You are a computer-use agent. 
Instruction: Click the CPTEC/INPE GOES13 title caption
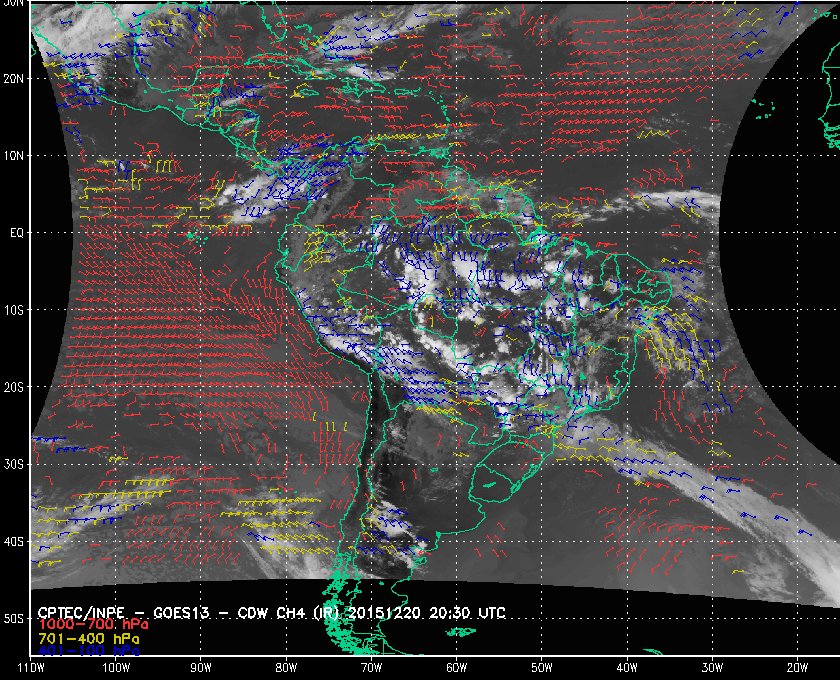[x=272, y=613]
